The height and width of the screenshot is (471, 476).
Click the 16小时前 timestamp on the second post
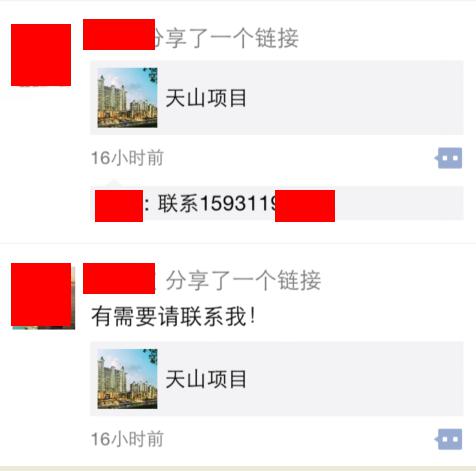[127, 439]
